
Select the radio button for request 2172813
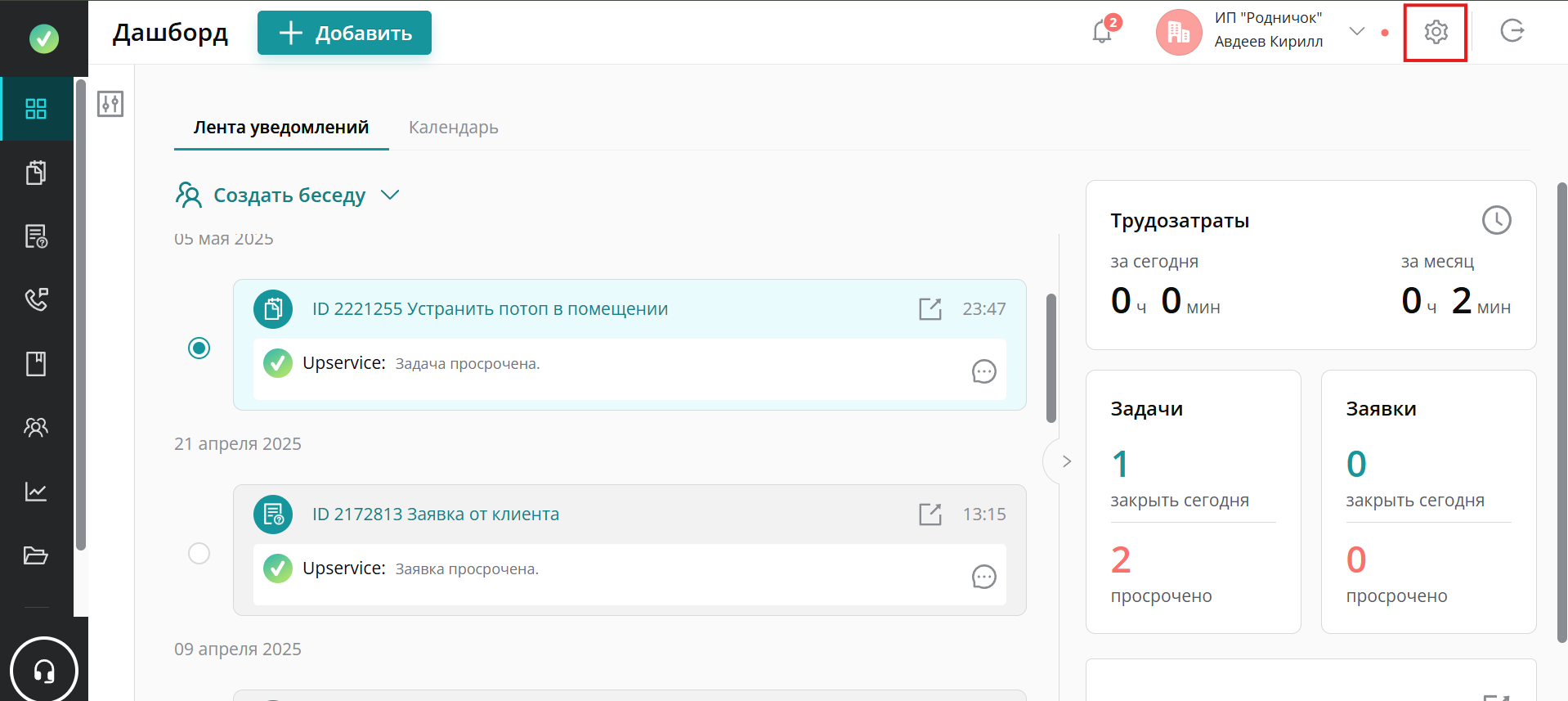pos(199,553)
